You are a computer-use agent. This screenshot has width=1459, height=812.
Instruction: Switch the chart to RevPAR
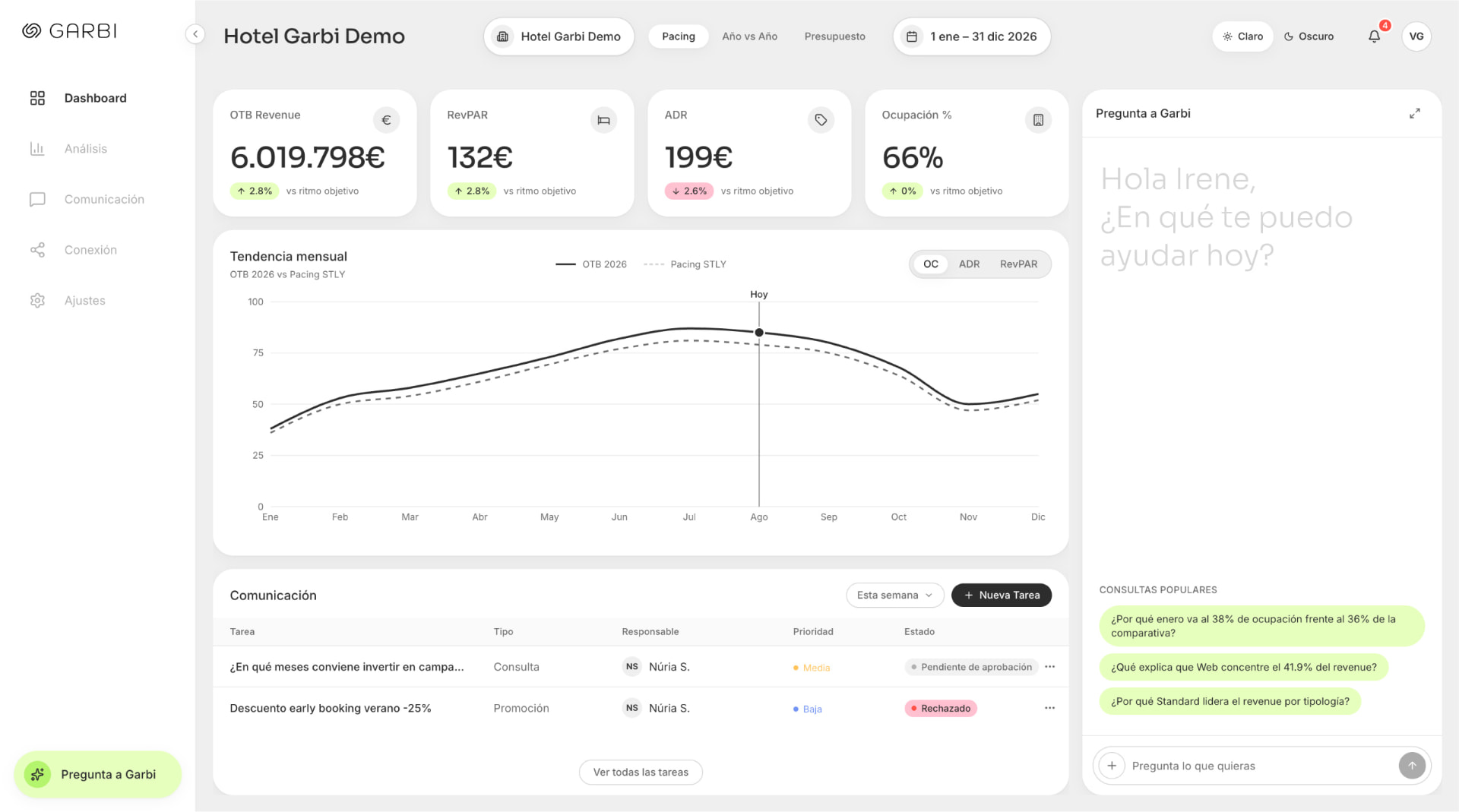point(1018,264)
